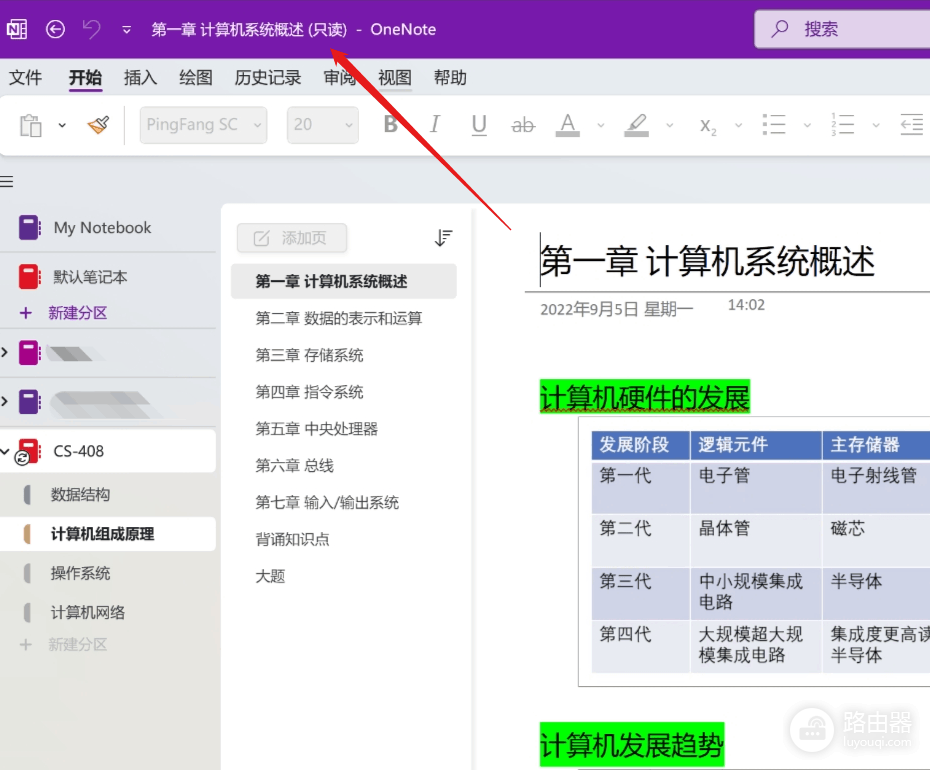Click the OneNote app icon in the title bar
This screenshot has height=770, width=930.
17,29
